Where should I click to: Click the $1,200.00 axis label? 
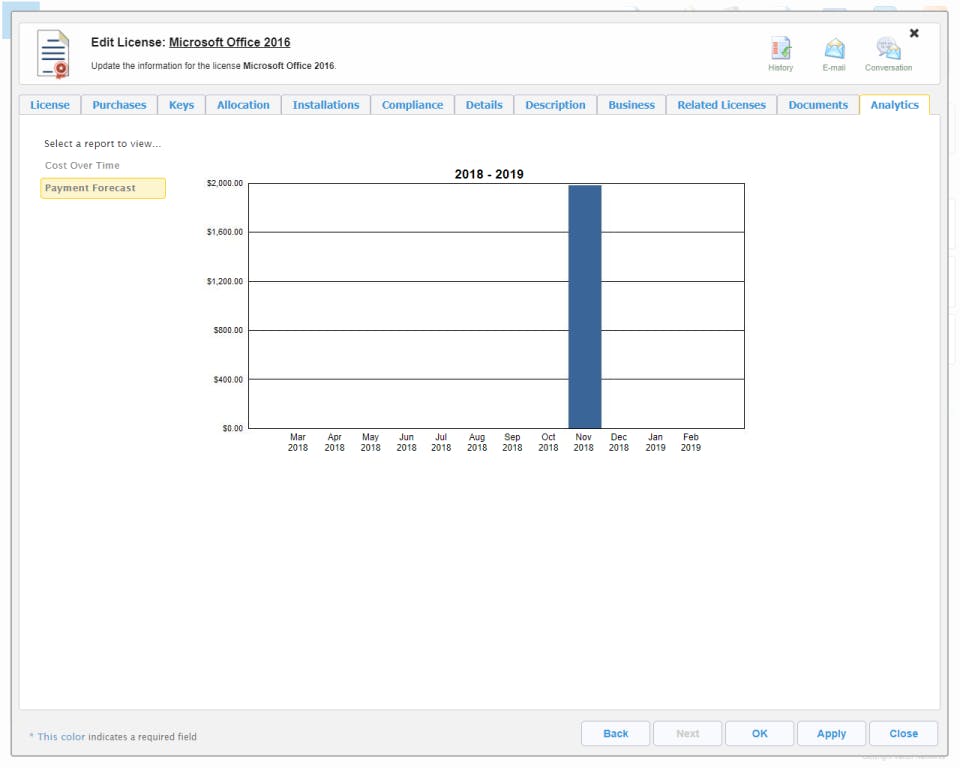pos(225,282)
